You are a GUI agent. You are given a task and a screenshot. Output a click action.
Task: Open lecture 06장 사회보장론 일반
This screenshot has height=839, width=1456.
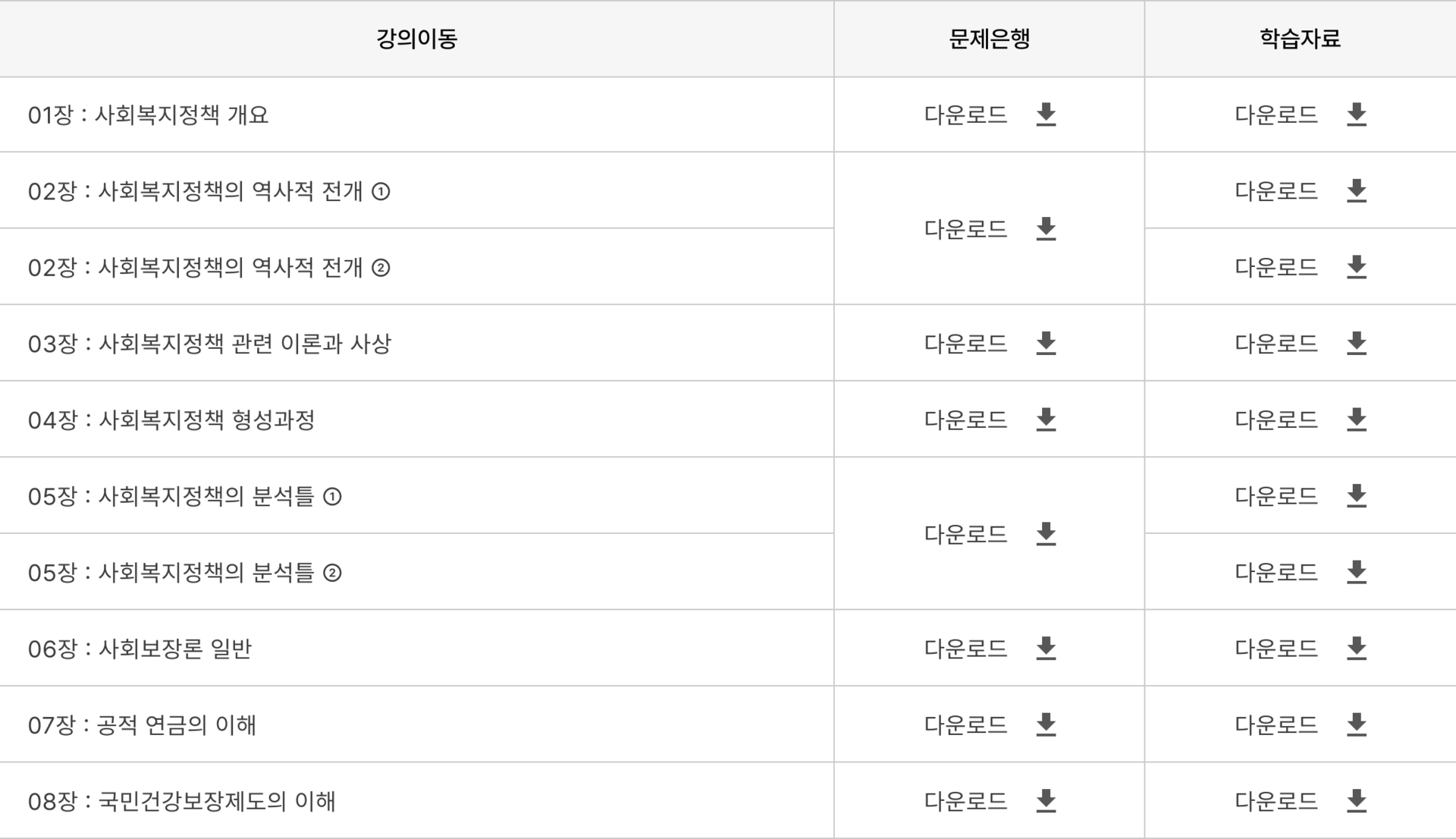[x=140, y=649]
